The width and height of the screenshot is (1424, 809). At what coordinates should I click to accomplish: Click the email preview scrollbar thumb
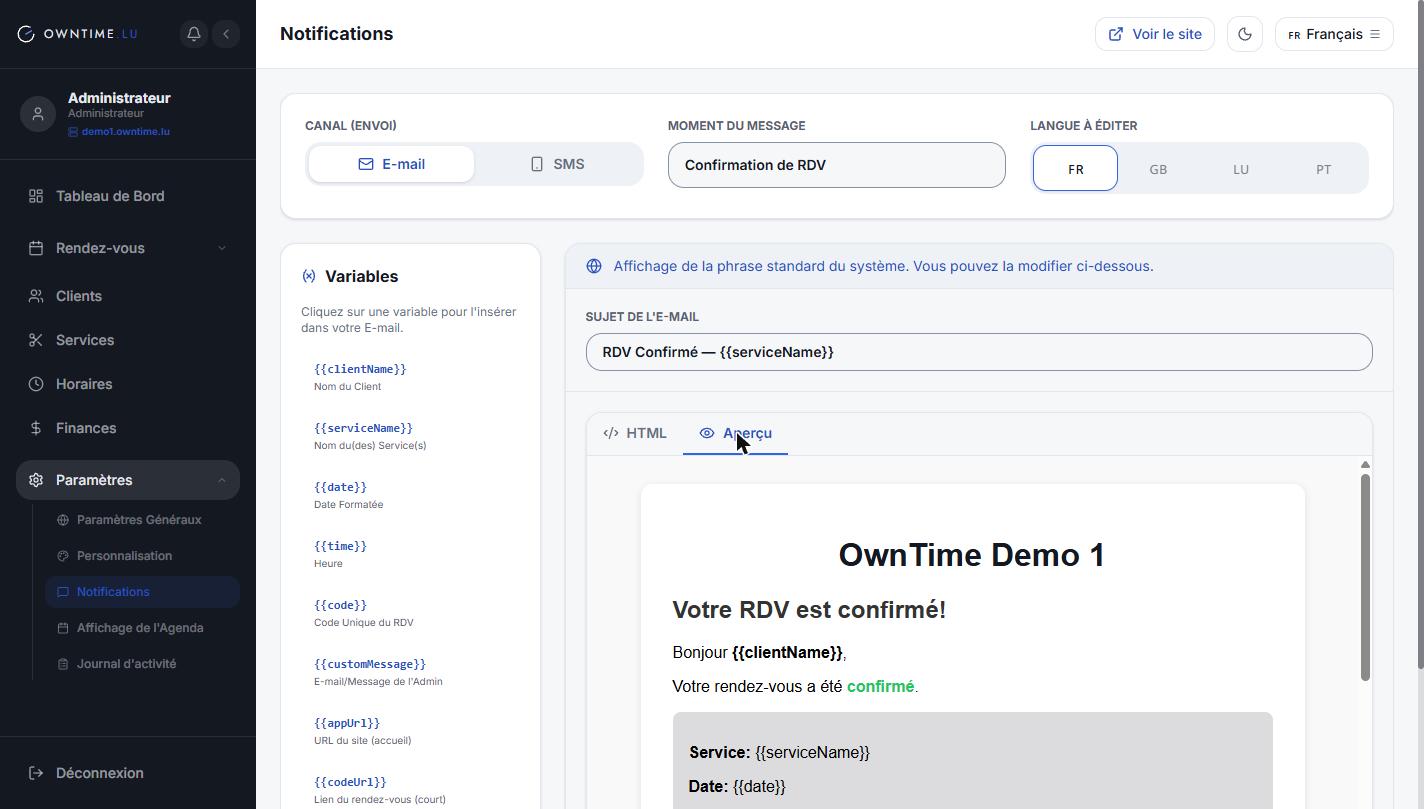[x=1365, y=578]
